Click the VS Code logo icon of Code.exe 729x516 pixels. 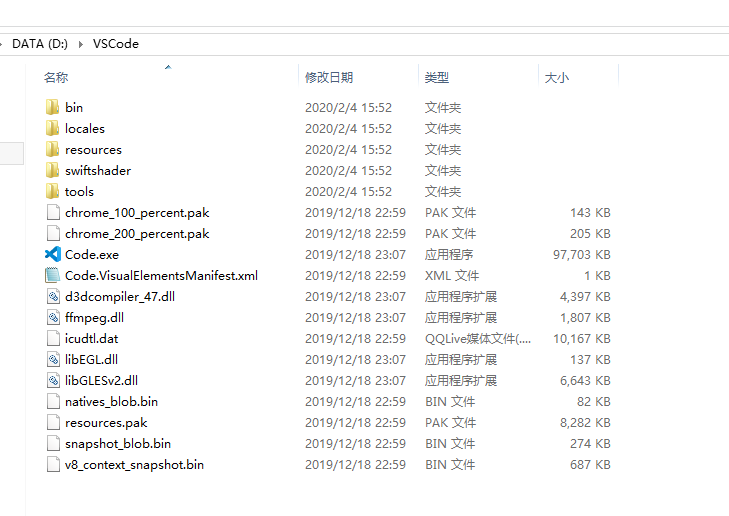click(x=53, y=254)
